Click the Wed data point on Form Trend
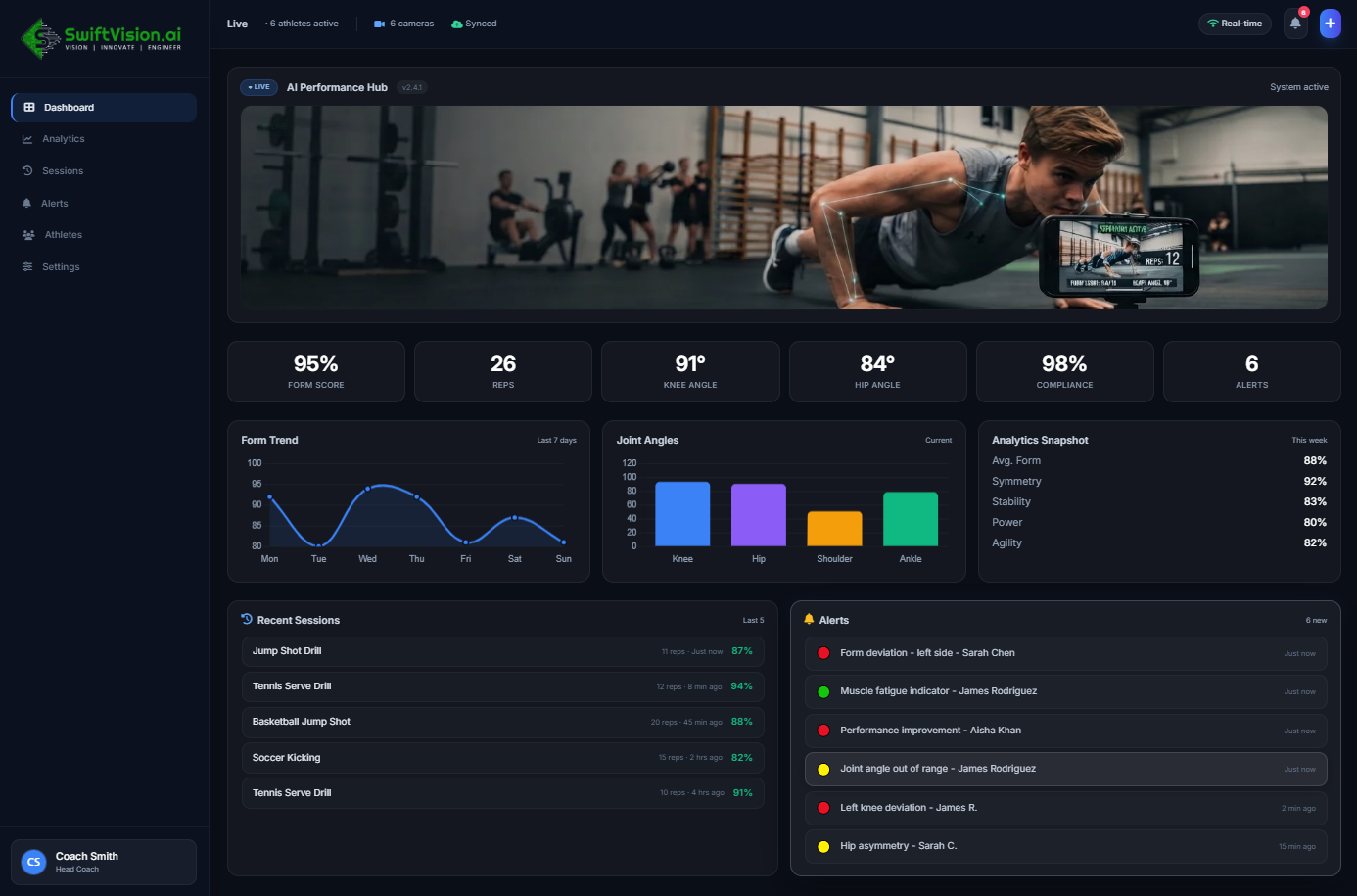This screenshot has height=896, width=1357. tap(368, 489)
